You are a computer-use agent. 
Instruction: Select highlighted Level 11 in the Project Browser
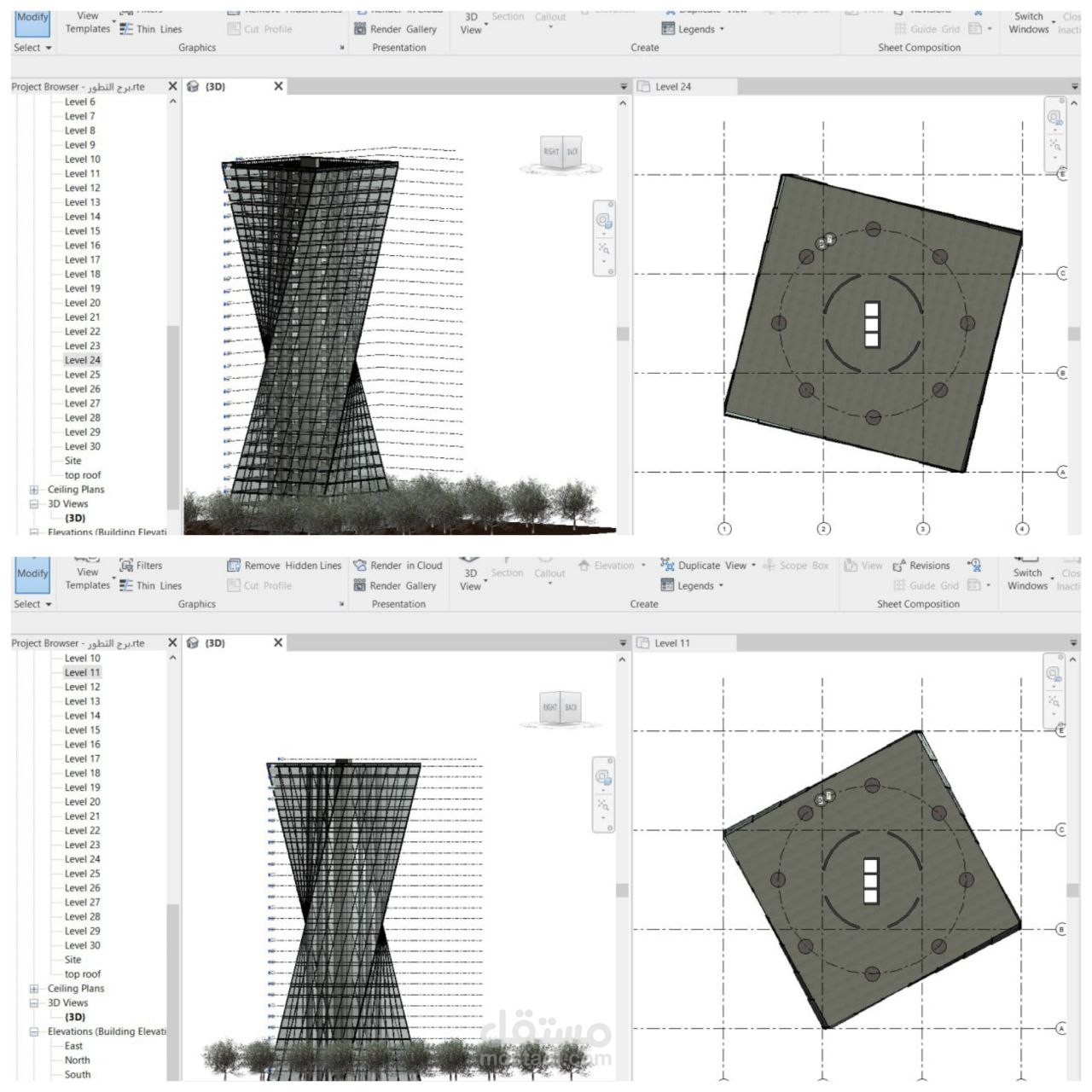[x=83, y=672]
